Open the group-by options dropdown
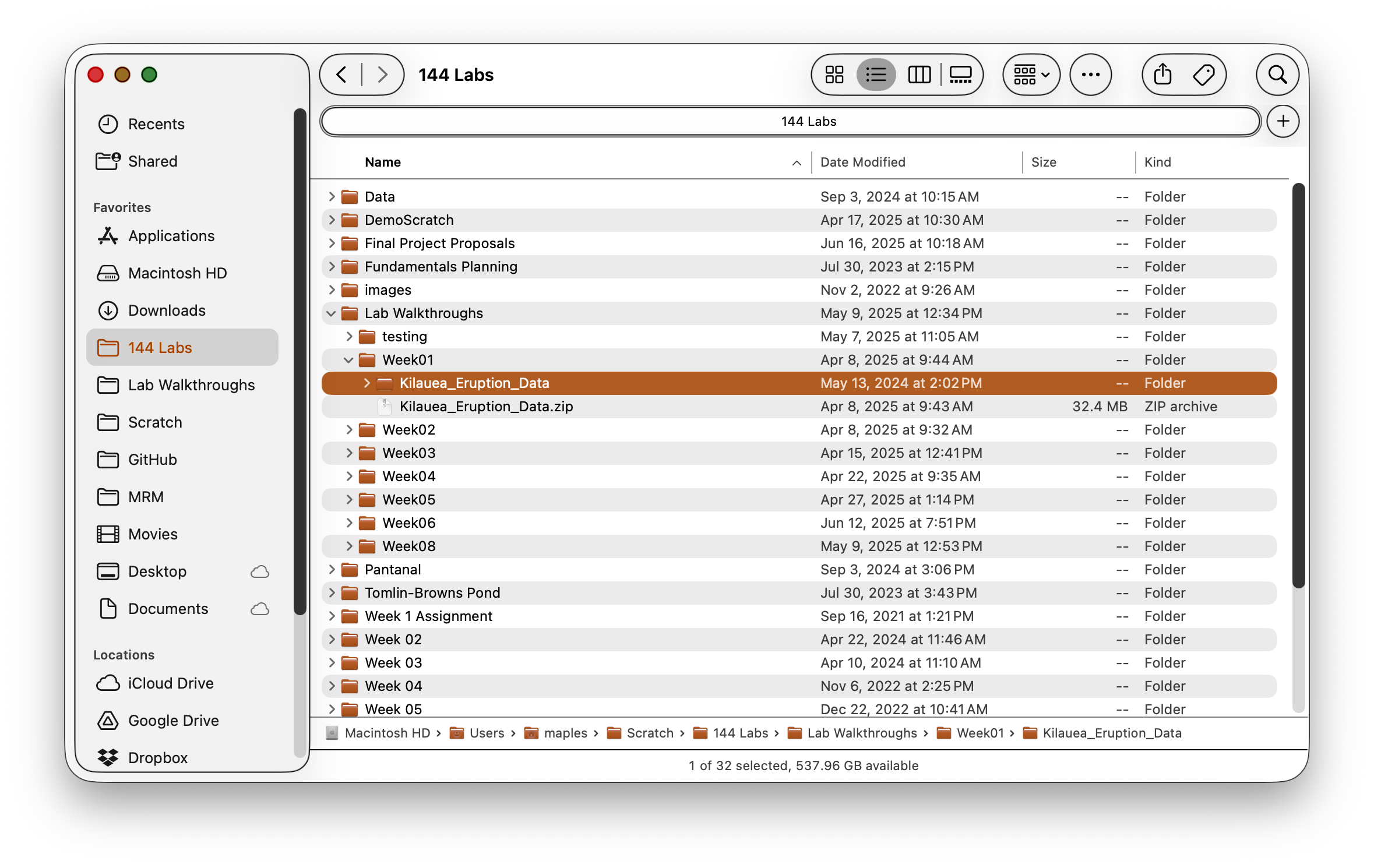1374x868 pixels. tap(1031, 75)
